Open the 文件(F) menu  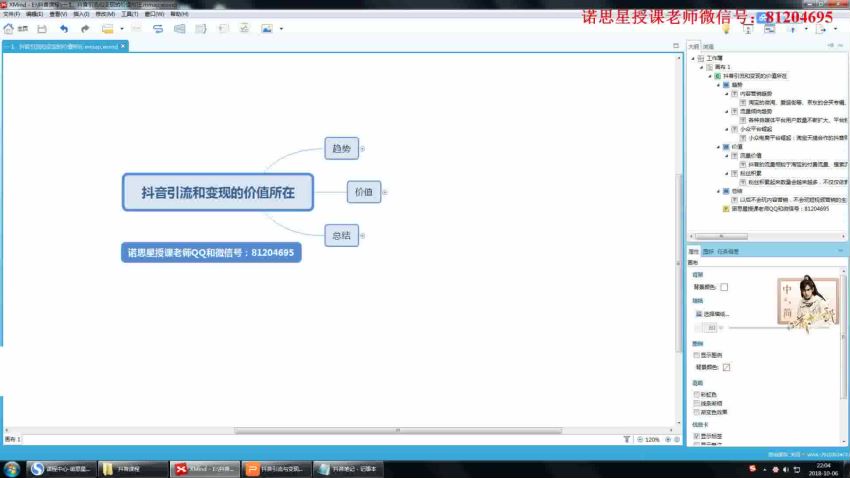point(12,15)
